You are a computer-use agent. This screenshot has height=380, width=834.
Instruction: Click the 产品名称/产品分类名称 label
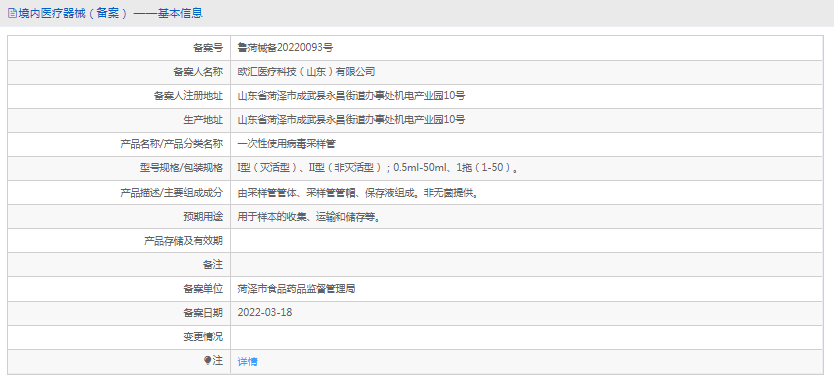point(172,144)
